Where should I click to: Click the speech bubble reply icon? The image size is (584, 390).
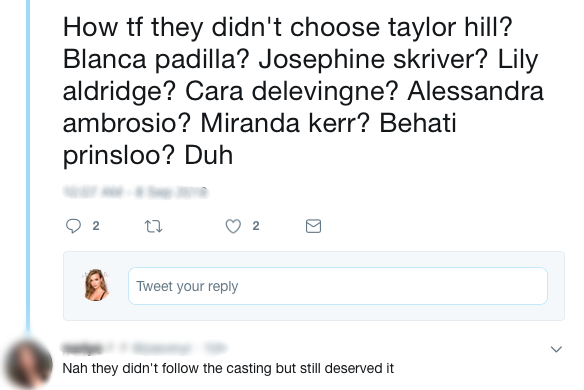click(73, 226)
